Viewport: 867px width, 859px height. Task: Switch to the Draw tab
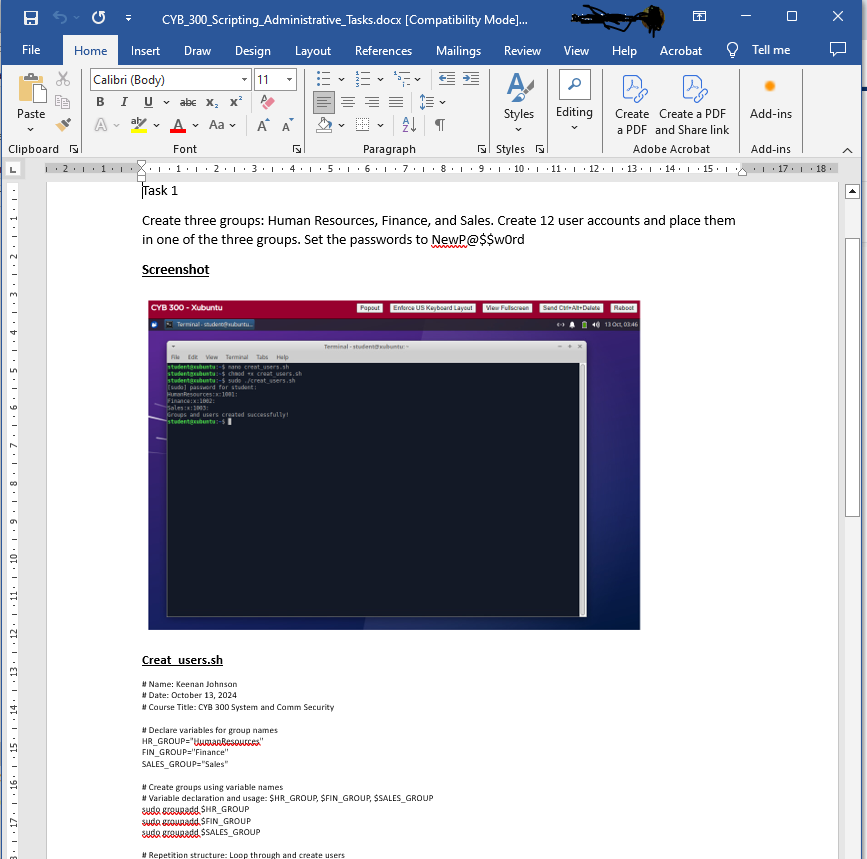point(197,51)
